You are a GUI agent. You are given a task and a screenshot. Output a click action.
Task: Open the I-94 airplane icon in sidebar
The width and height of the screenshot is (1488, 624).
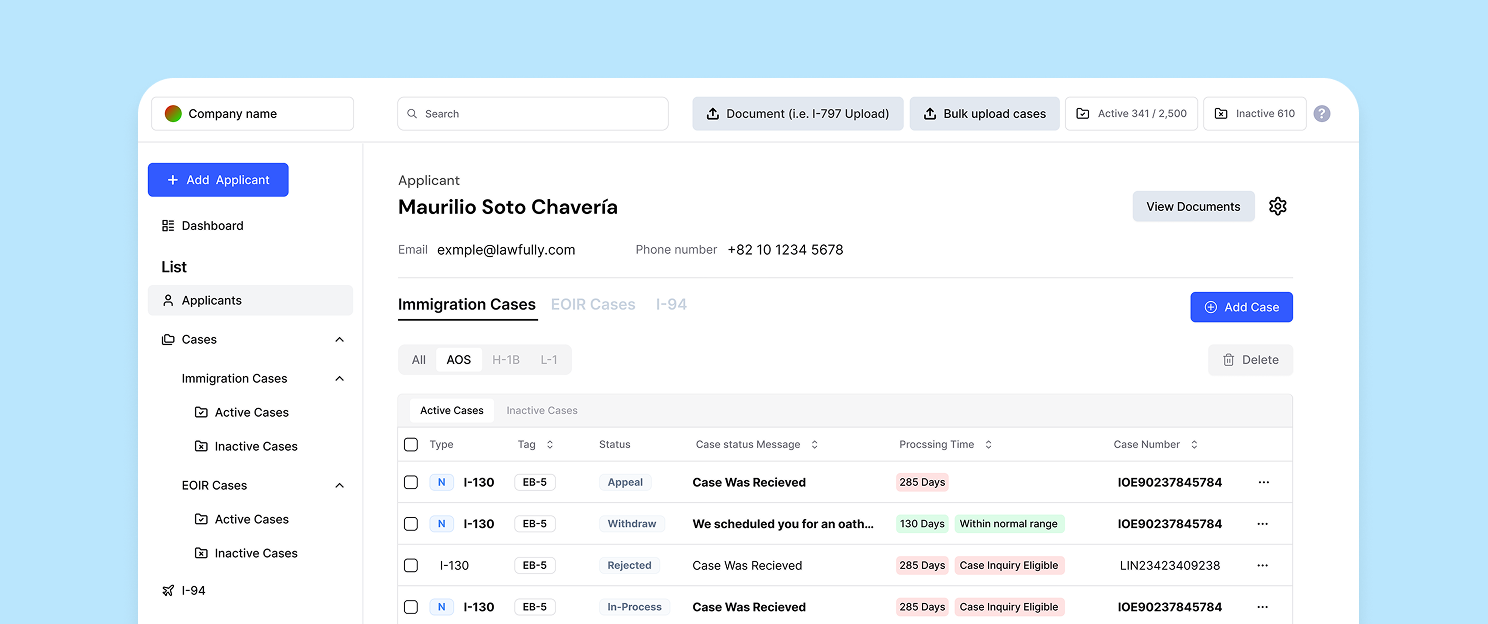(x=168, y=591)
